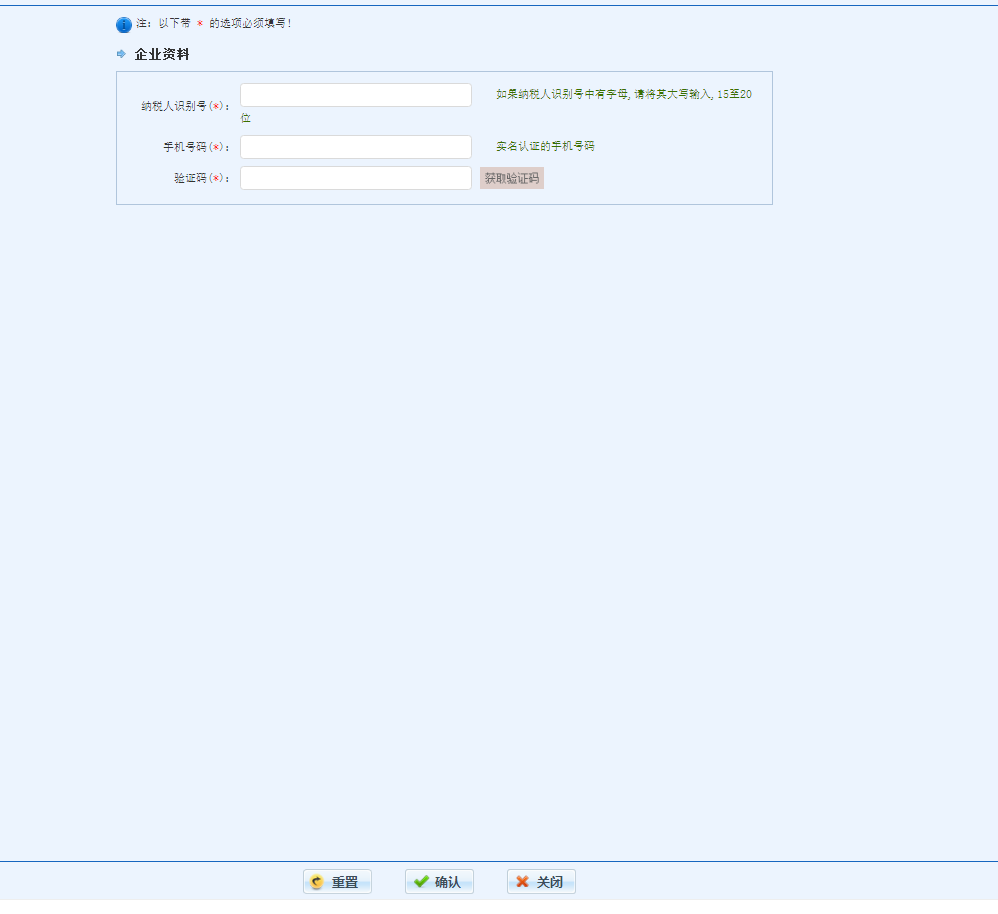Focus the 验证码 input field

click(x=356, y=178)
